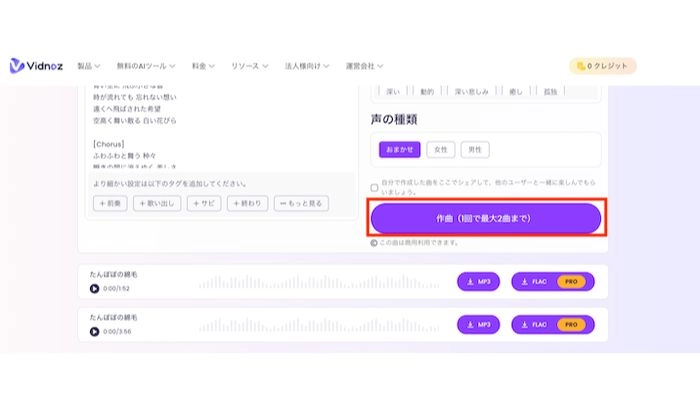Click the lyric line 空高く舞い散る 白い花びら
700x400 pixels.
click(x=134, y=121)
